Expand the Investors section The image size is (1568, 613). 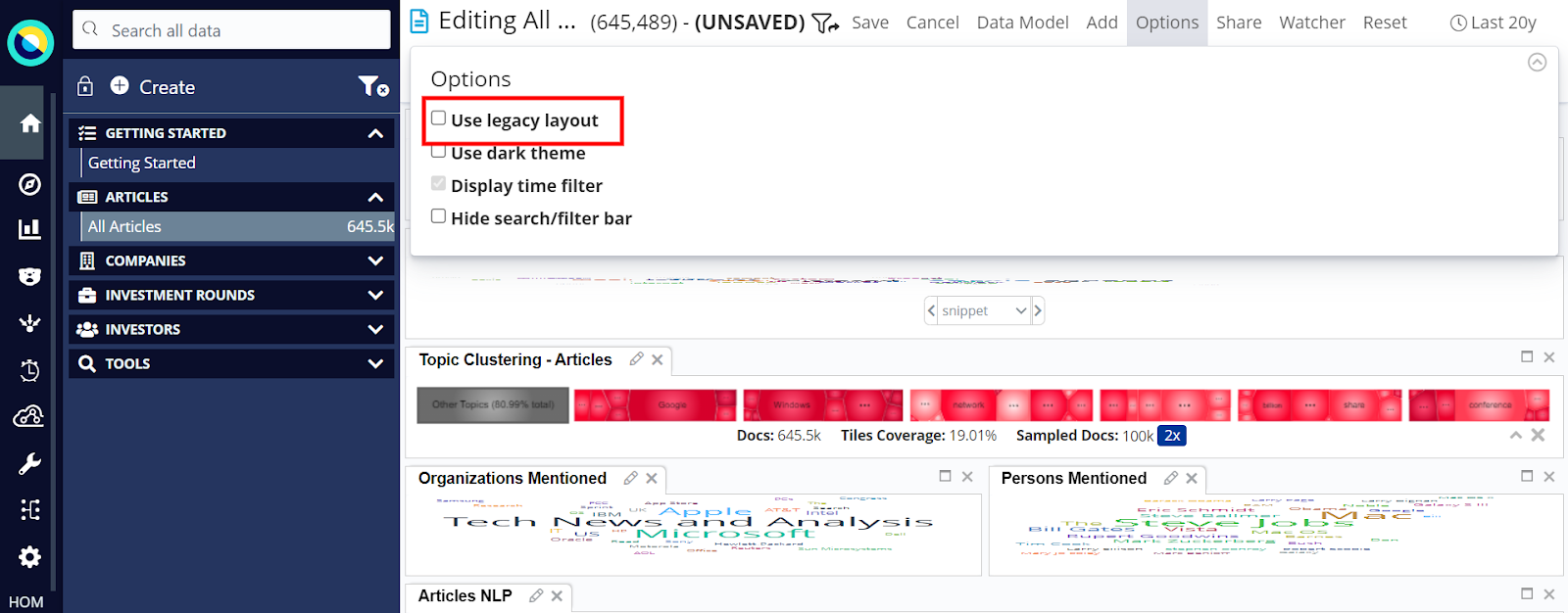click(x=375, y=329)
